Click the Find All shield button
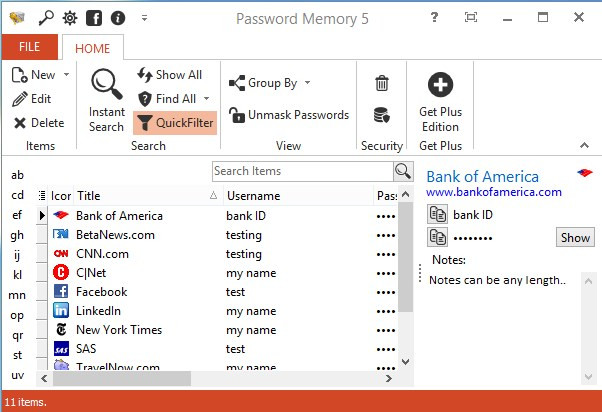 [167, 99]
